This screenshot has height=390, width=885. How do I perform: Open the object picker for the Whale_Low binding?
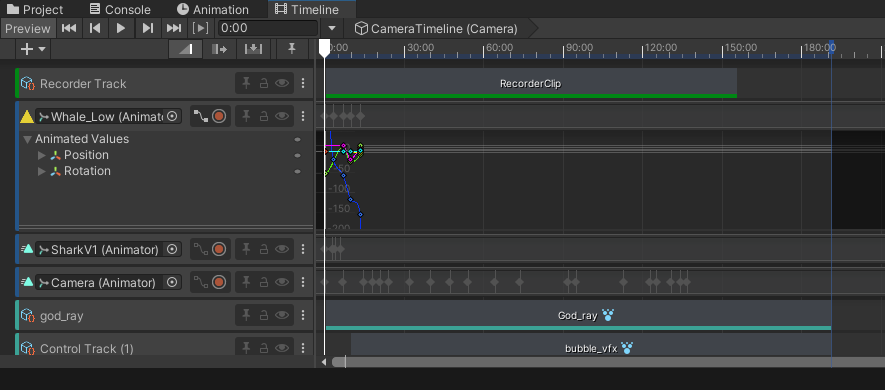(173, 116)
